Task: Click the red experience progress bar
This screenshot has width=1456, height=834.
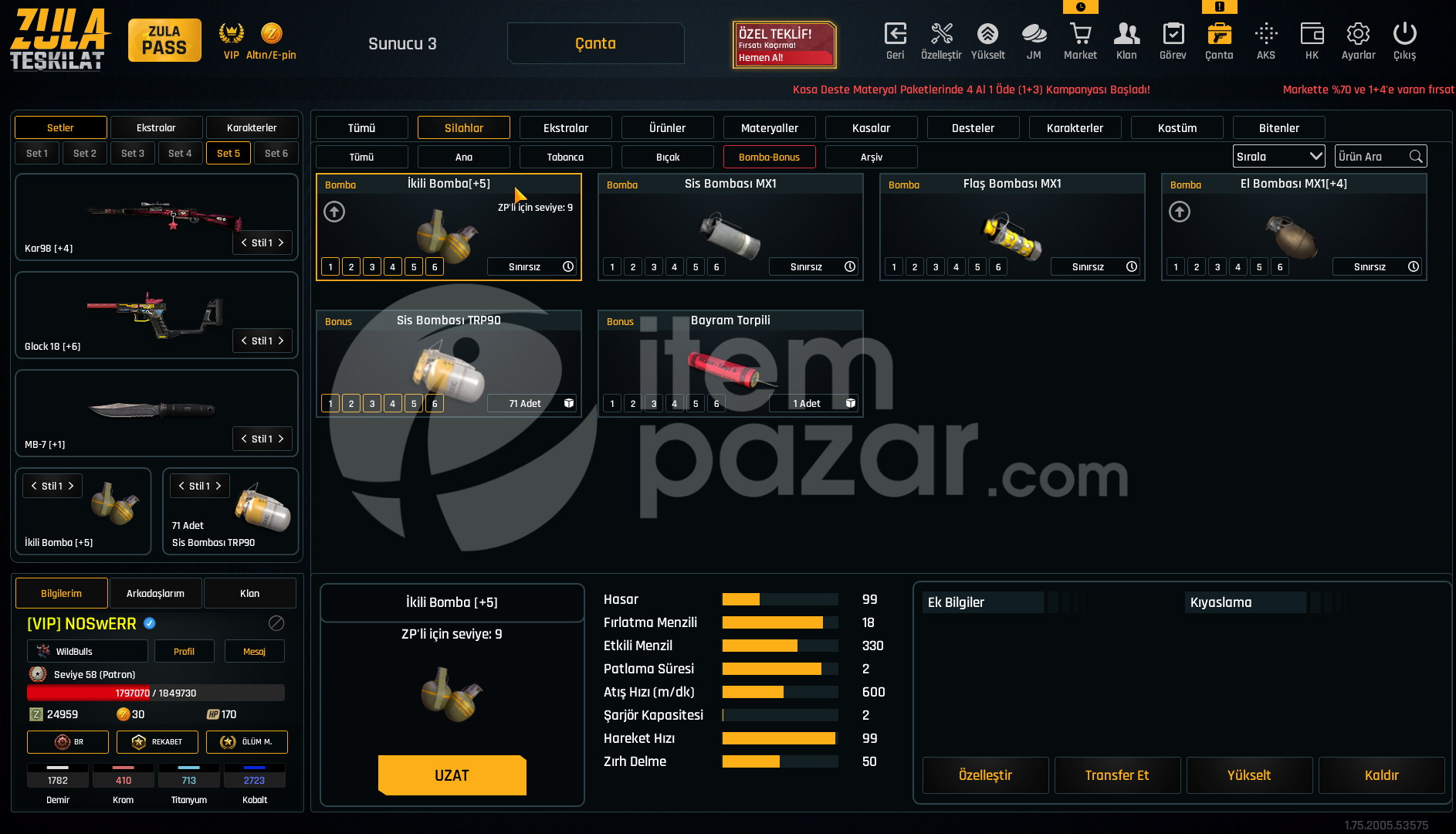Action: (x=156, y=693)
